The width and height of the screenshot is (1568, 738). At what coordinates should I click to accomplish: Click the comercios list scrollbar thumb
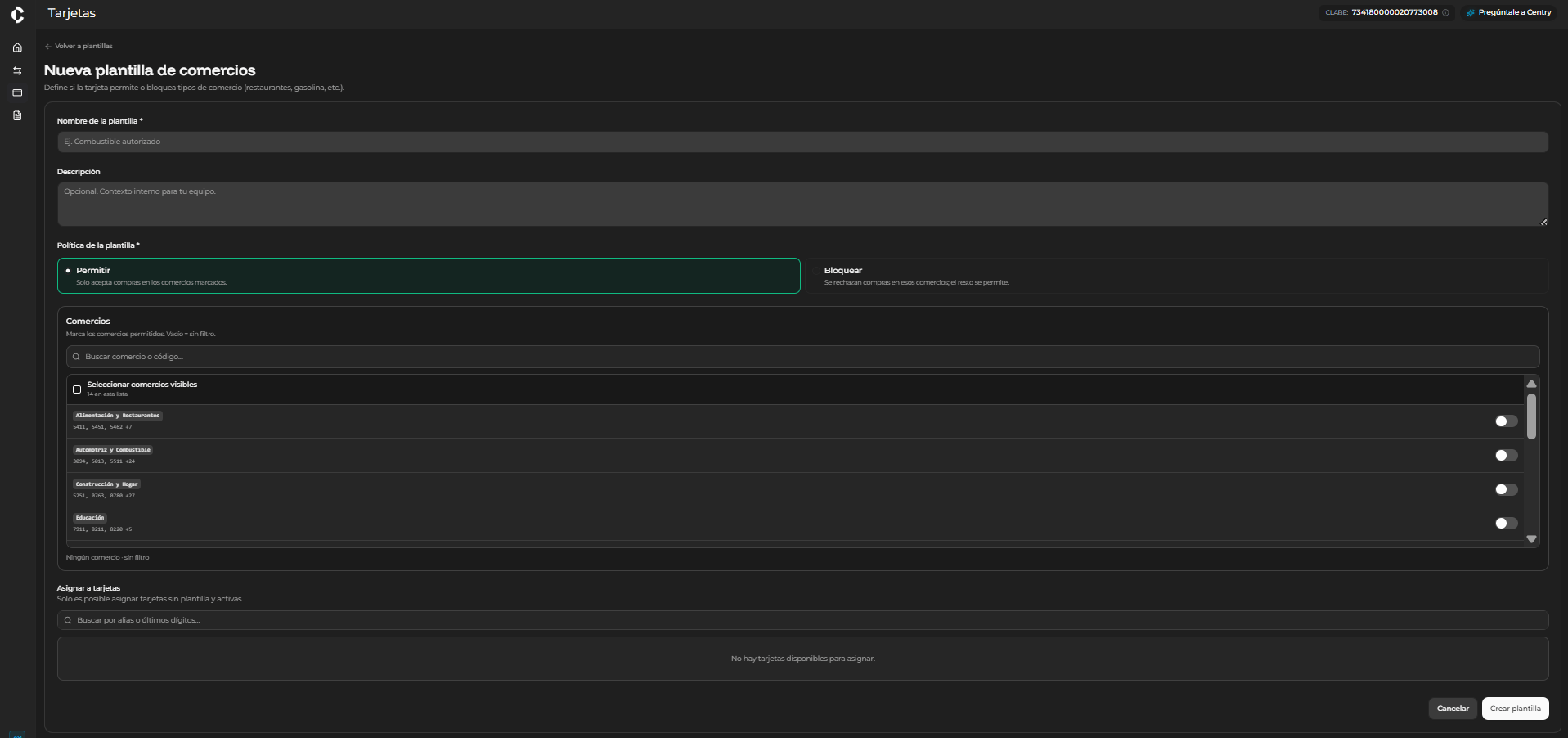pos(1531,416)
